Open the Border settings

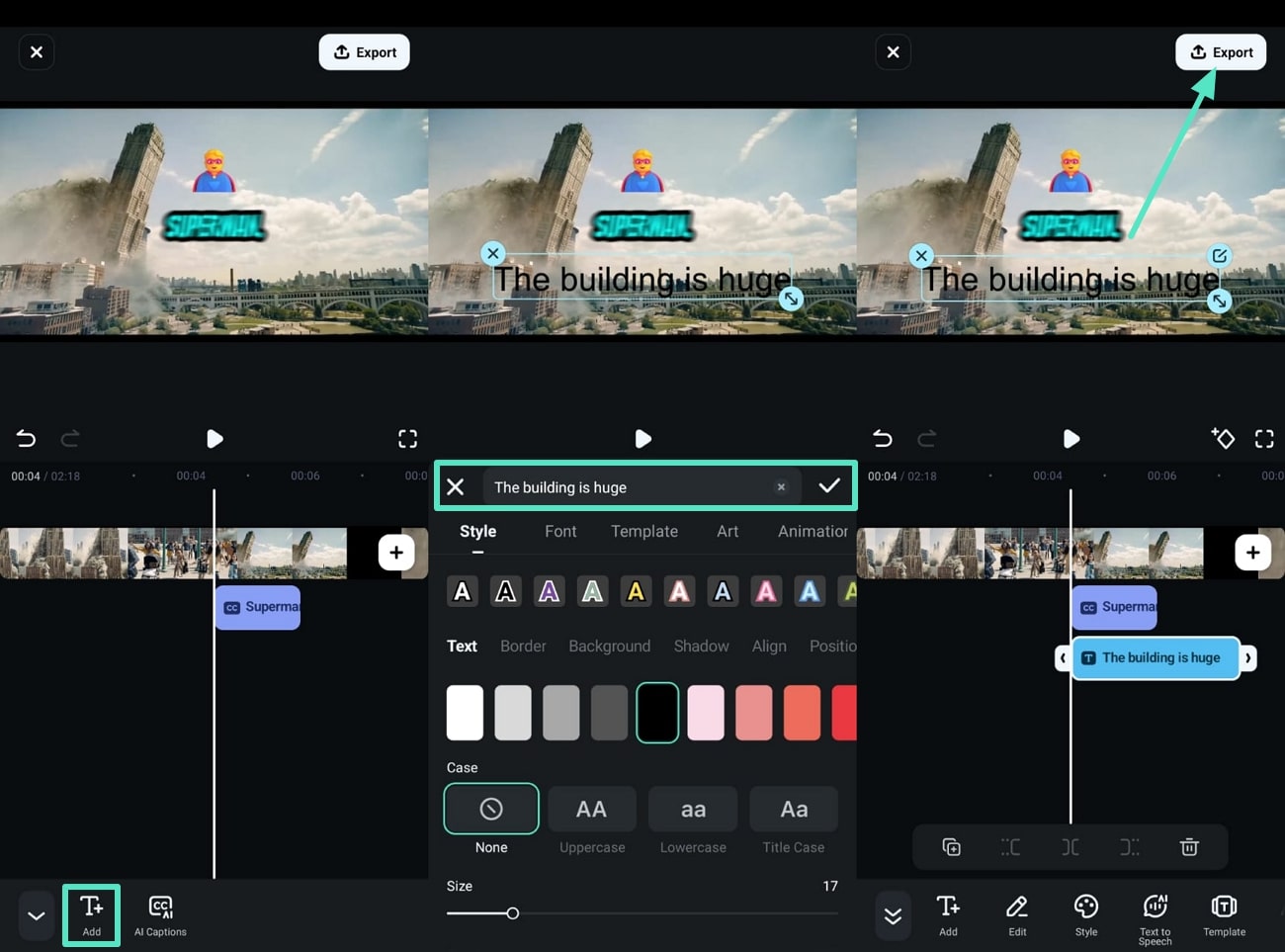point(523,647)
